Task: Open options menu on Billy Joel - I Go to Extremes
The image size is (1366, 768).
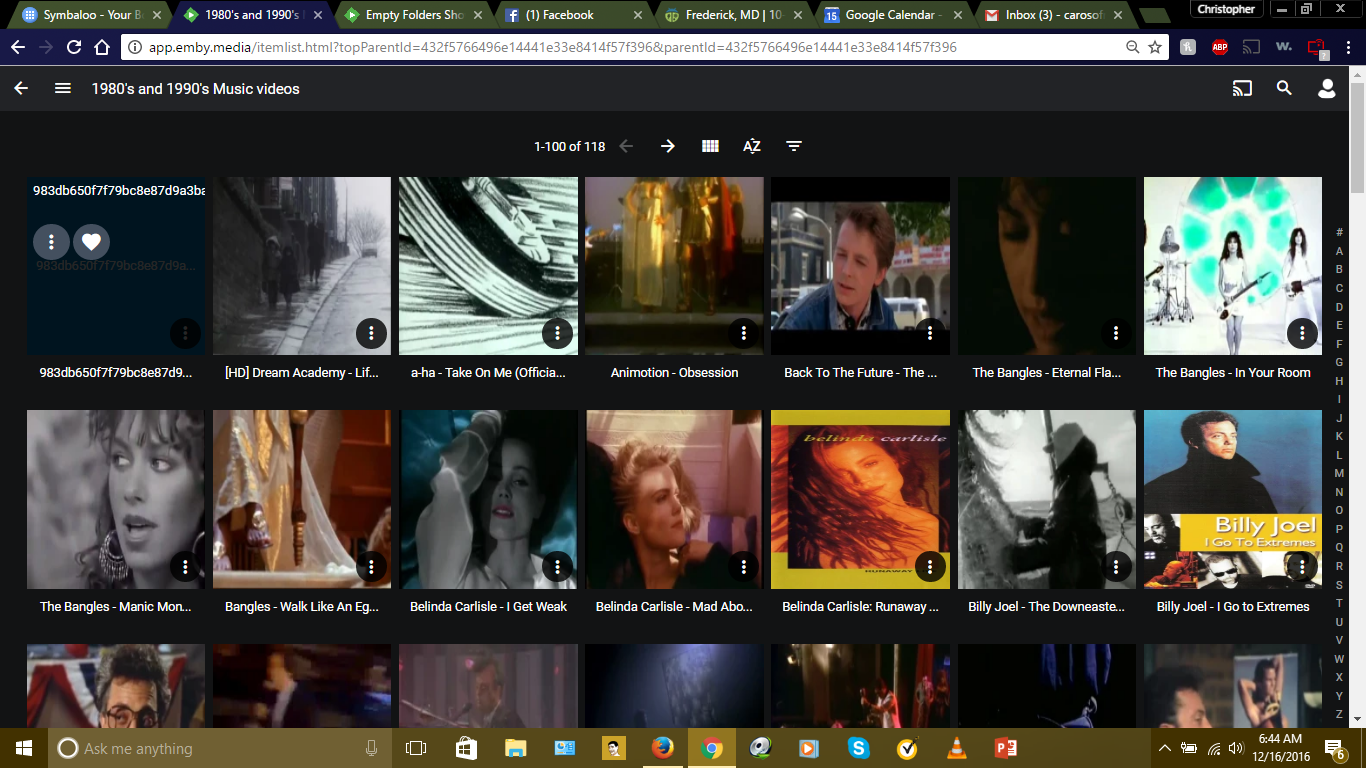Action: [1301, 565]
